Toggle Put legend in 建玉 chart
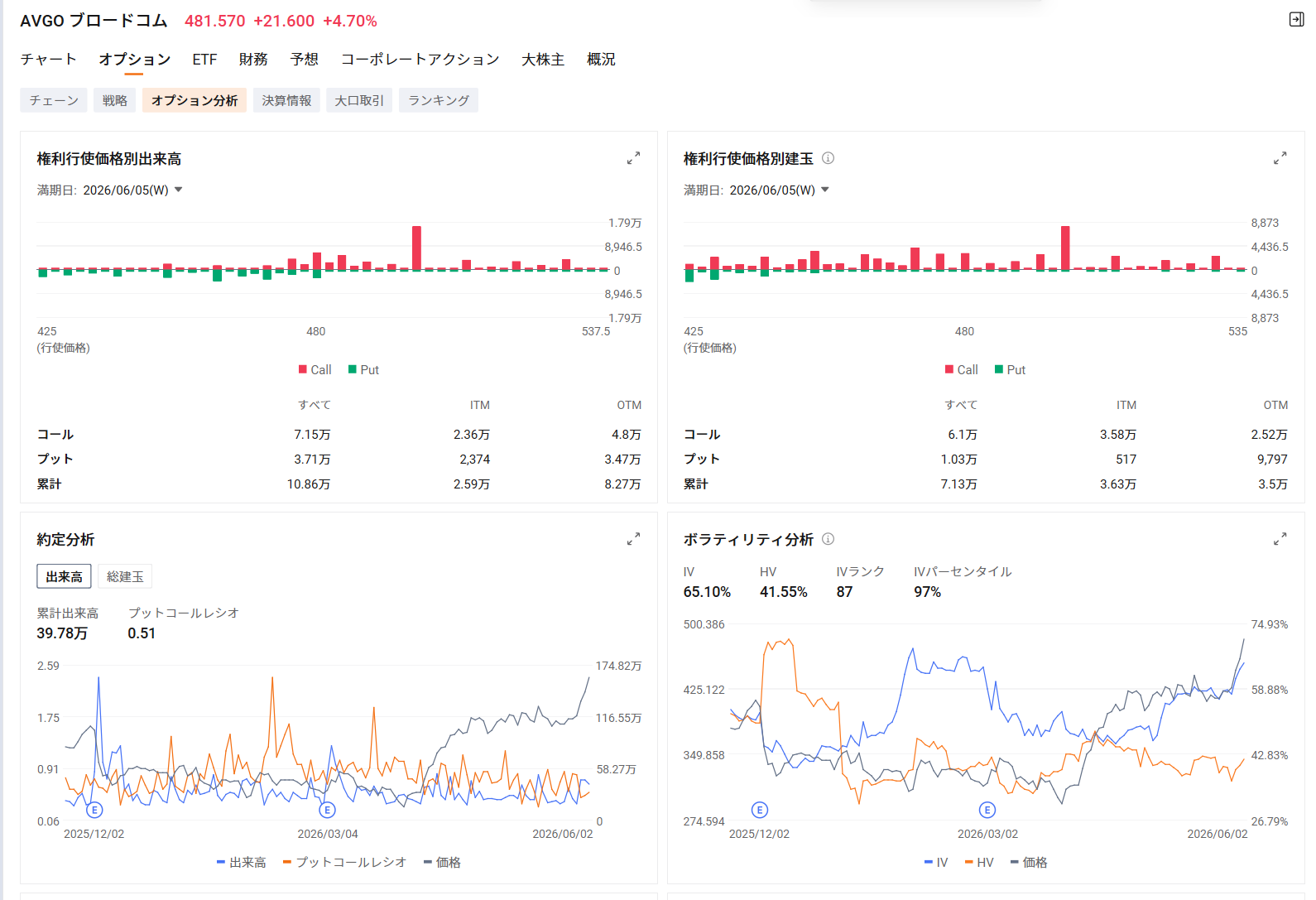The height and width of the screenshot is (900, 1316). [1010, 370]
